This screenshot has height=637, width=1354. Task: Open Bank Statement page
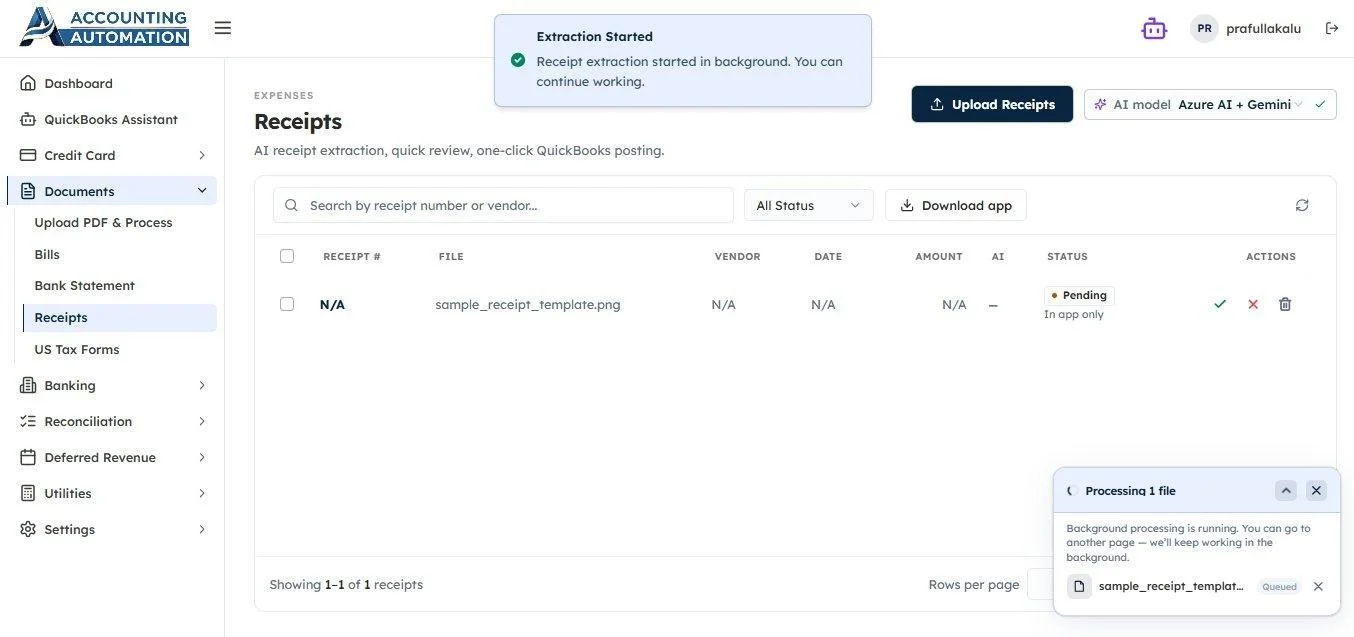click(x=119, y=285)
